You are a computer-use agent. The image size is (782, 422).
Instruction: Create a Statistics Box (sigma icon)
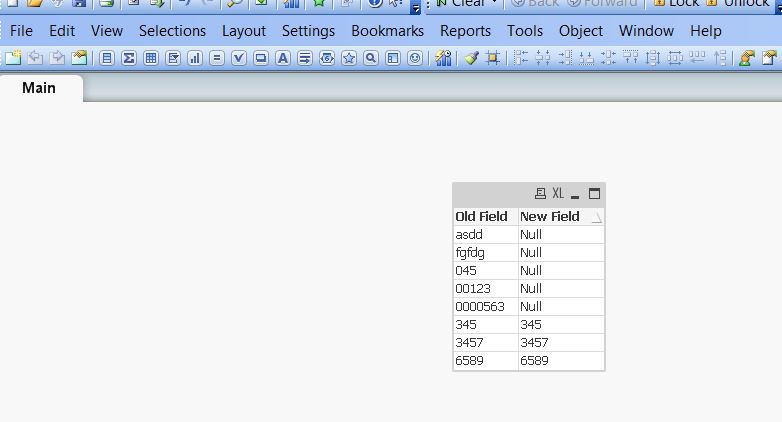click(129, 58)
